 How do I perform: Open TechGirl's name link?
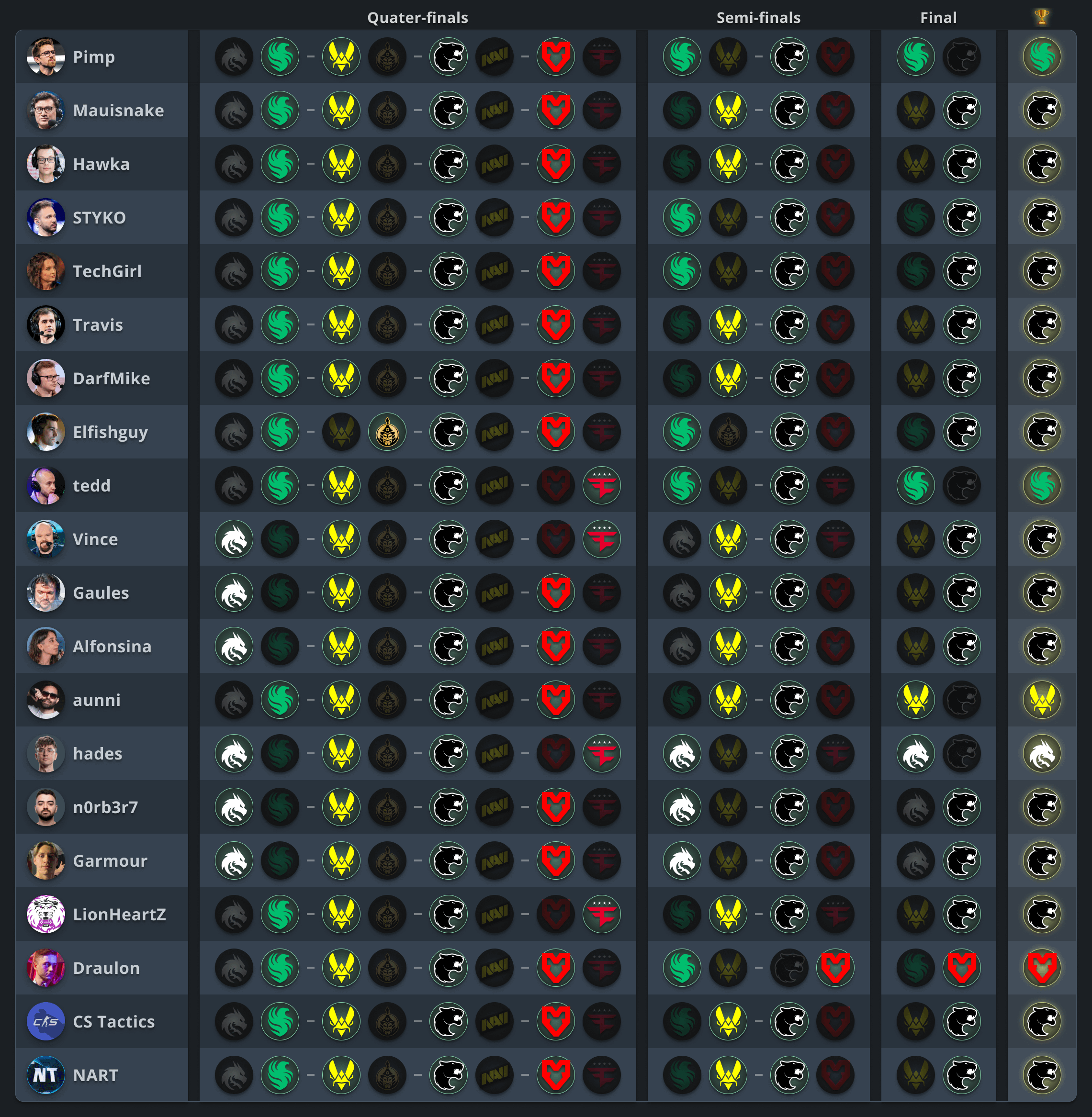point(107,271)
